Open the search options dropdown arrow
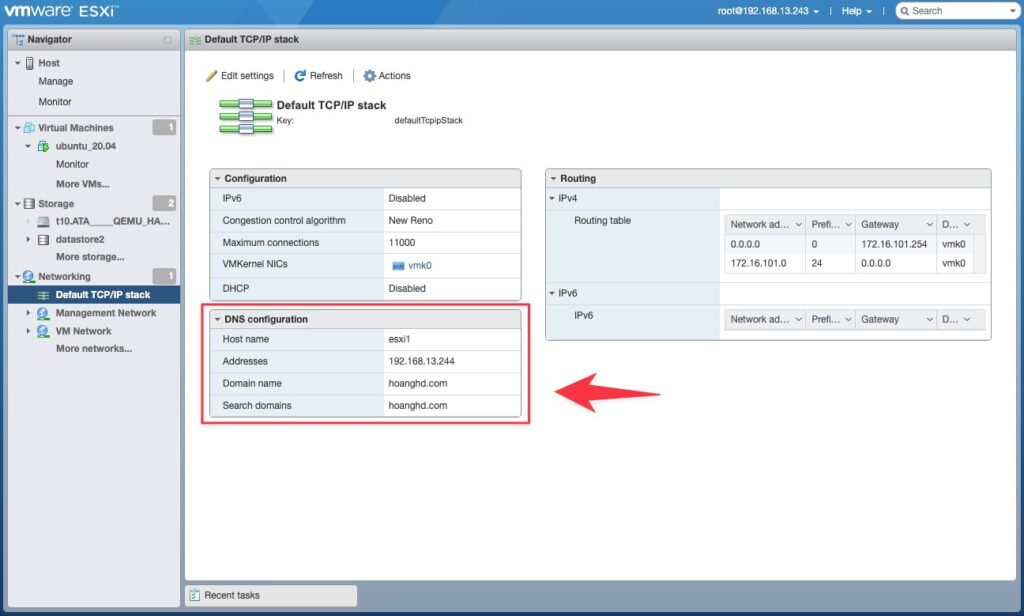This screenshot has height=616, width=1024. click(x=1013, y=11)
